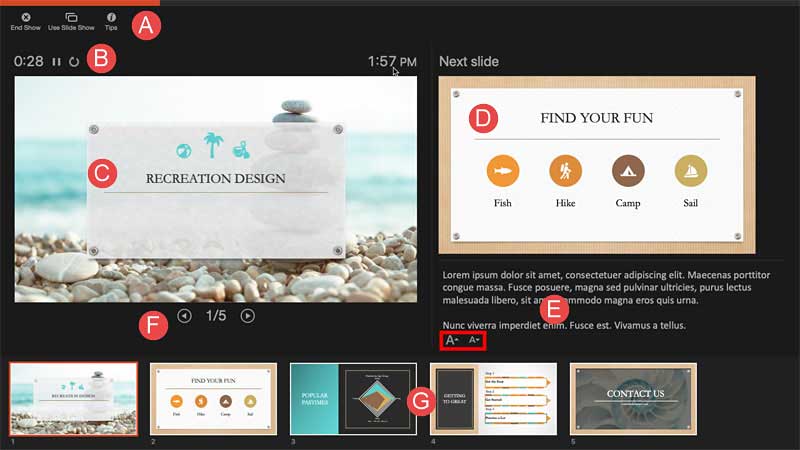This screenshot has height=450, width=800.
Task: Click the 0:28 elapsed time text
Action: pos(29,62)
